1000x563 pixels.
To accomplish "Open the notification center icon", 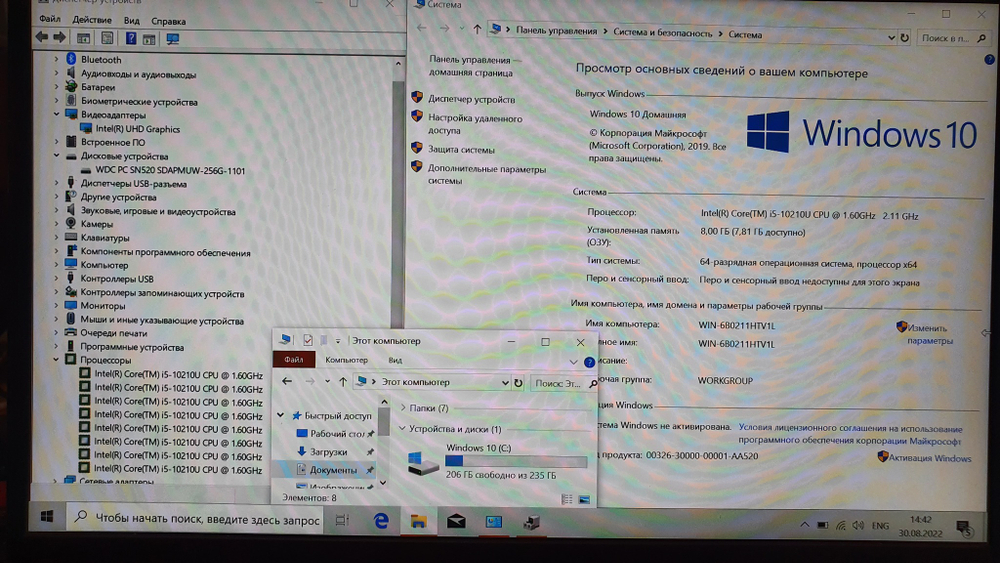I will pyautogui.click(x=963, y=527).
